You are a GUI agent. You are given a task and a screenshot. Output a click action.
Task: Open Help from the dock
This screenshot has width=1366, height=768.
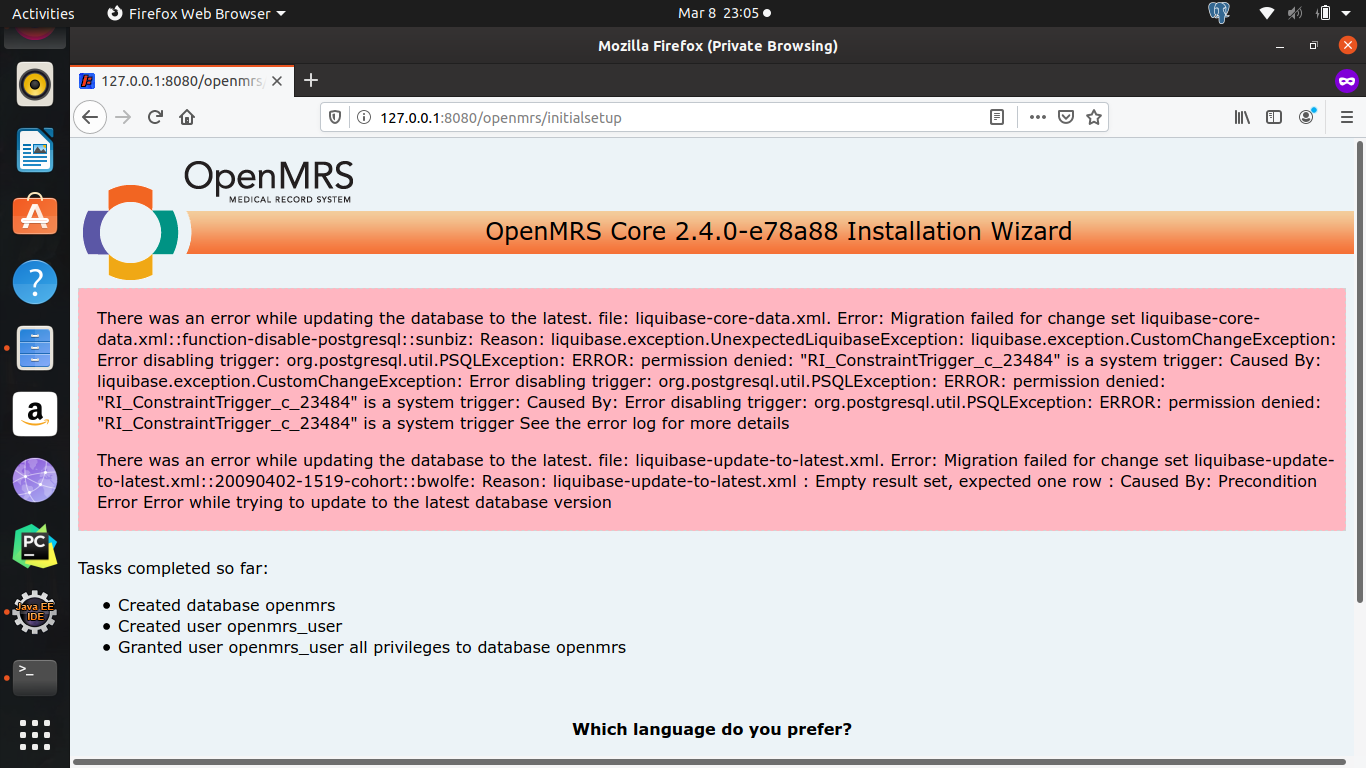pos(35,282)
